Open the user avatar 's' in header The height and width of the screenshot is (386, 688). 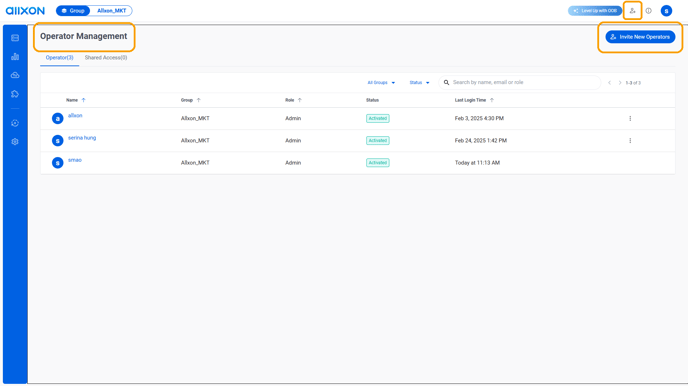click(666, 11)
